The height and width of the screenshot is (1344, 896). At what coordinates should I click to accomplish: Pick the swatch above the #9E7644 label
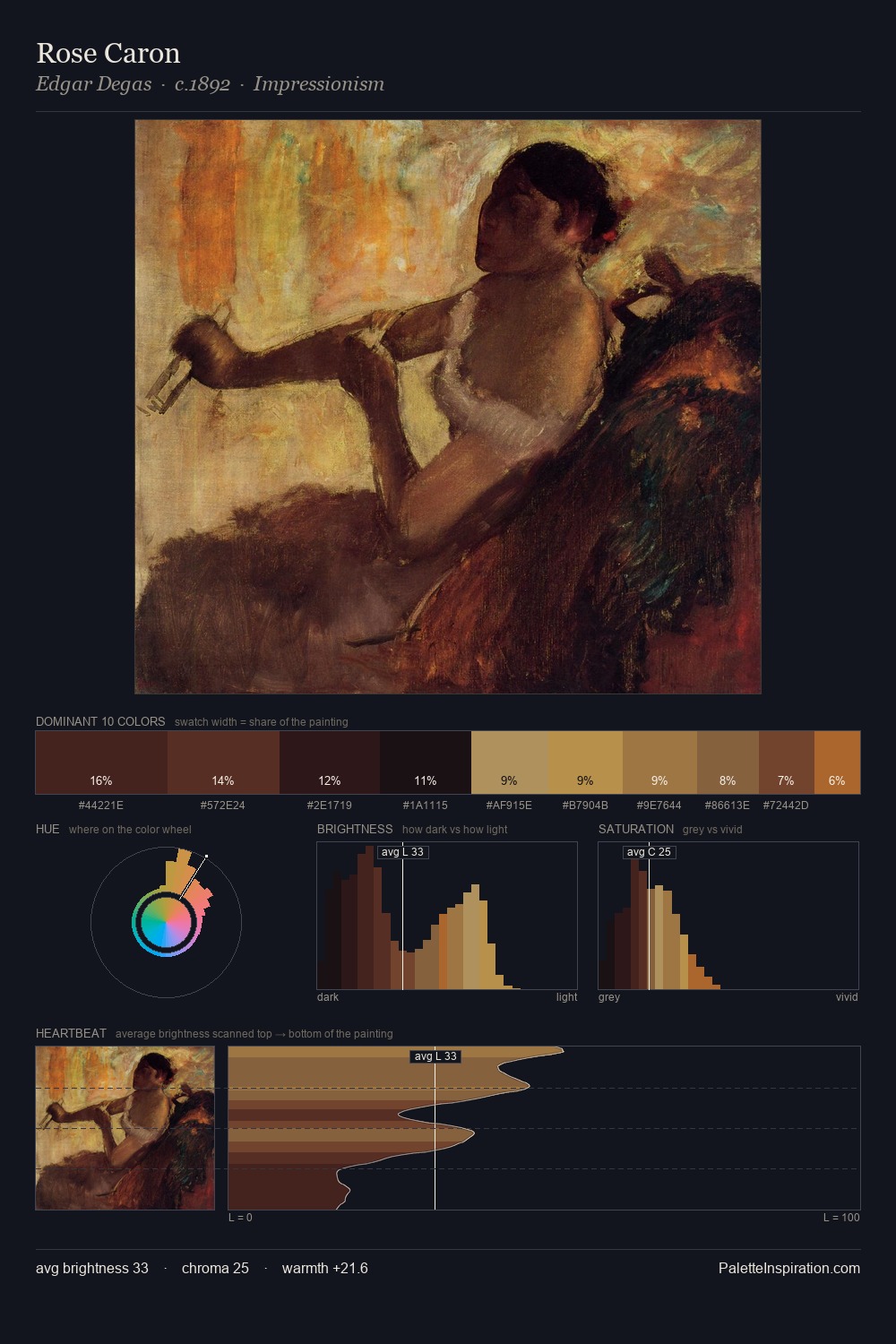coord(659,762)
